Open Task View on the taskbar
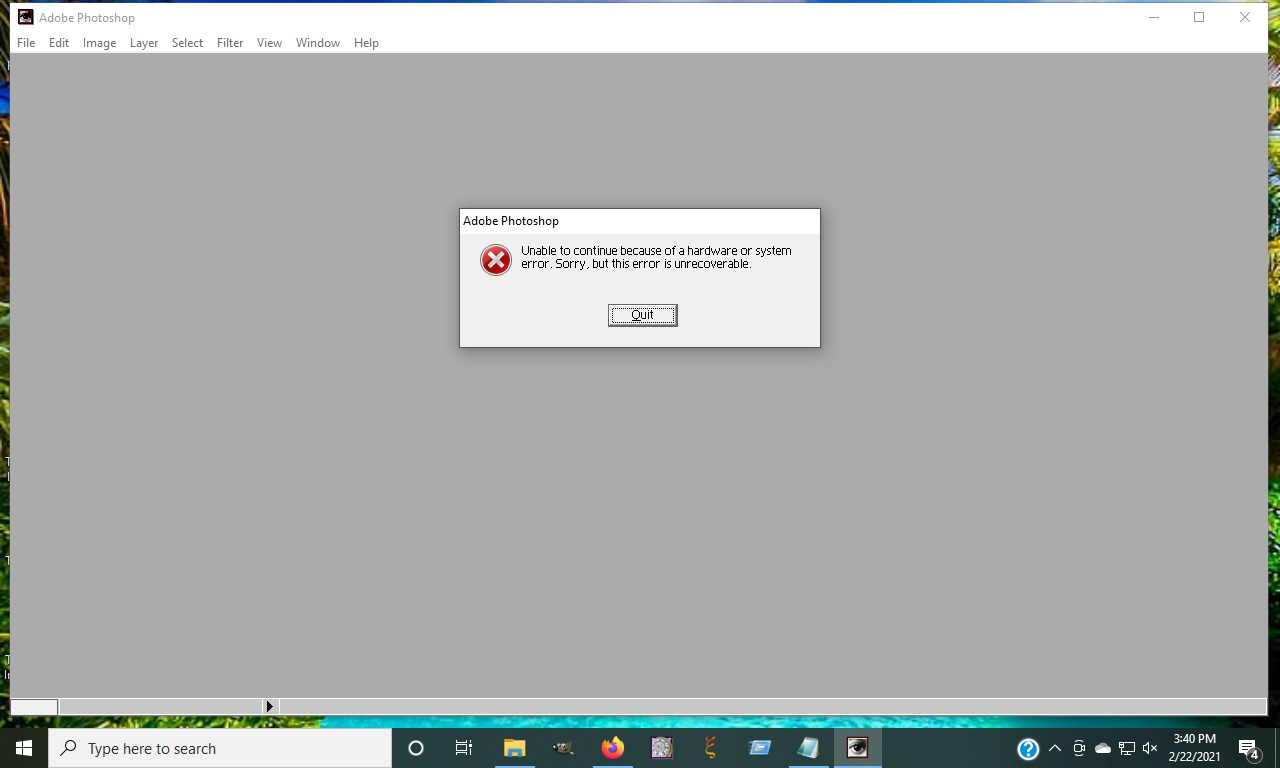 [x=464, y=748]
